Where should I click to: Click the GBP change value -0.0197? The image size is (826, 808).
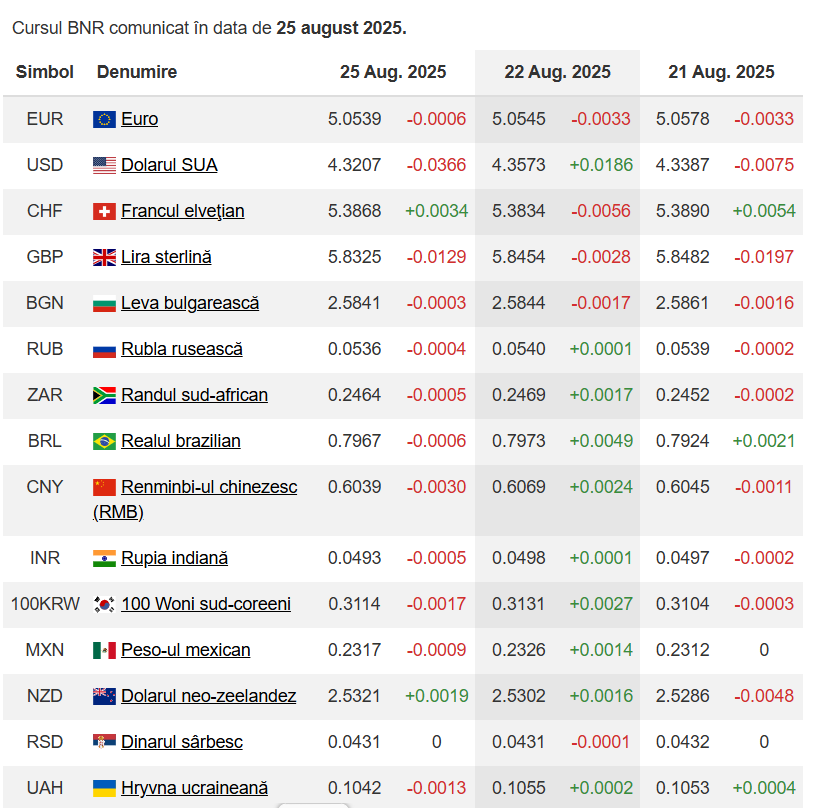[764, 257]
